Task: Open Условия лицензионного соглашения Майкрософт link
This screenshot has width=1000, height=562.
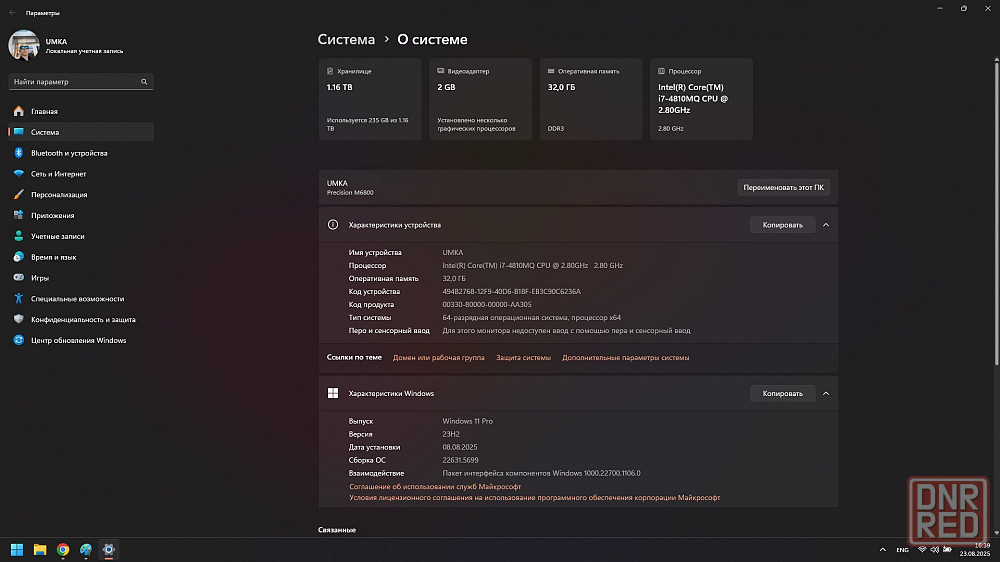Action: tap(534, 498)
